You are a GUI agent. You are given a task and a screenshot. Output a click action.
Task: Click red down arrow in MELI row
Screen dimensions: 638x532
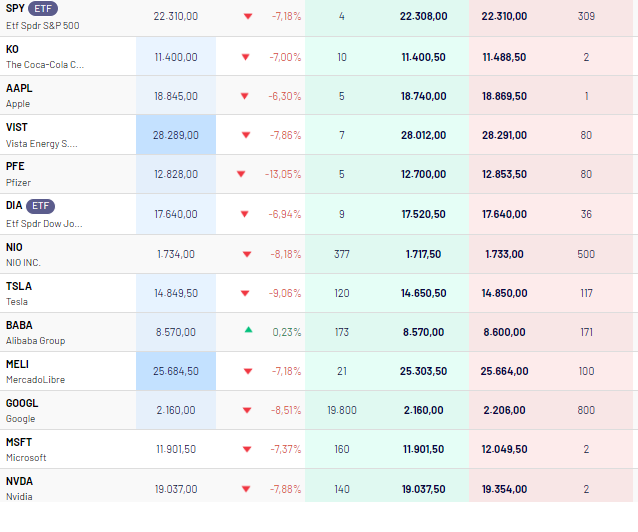pyautogui.click(x=248, y=371)
